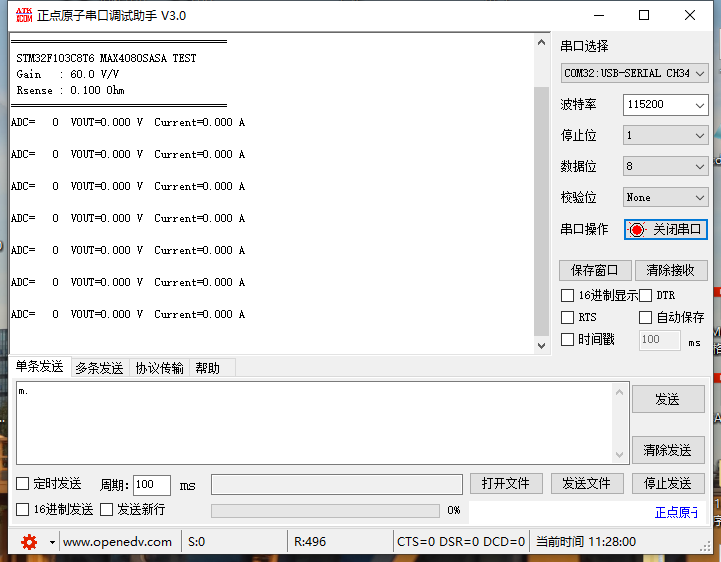Click send box scrollbar down arrow
This screenshot has height=562, width=721.
619,455
